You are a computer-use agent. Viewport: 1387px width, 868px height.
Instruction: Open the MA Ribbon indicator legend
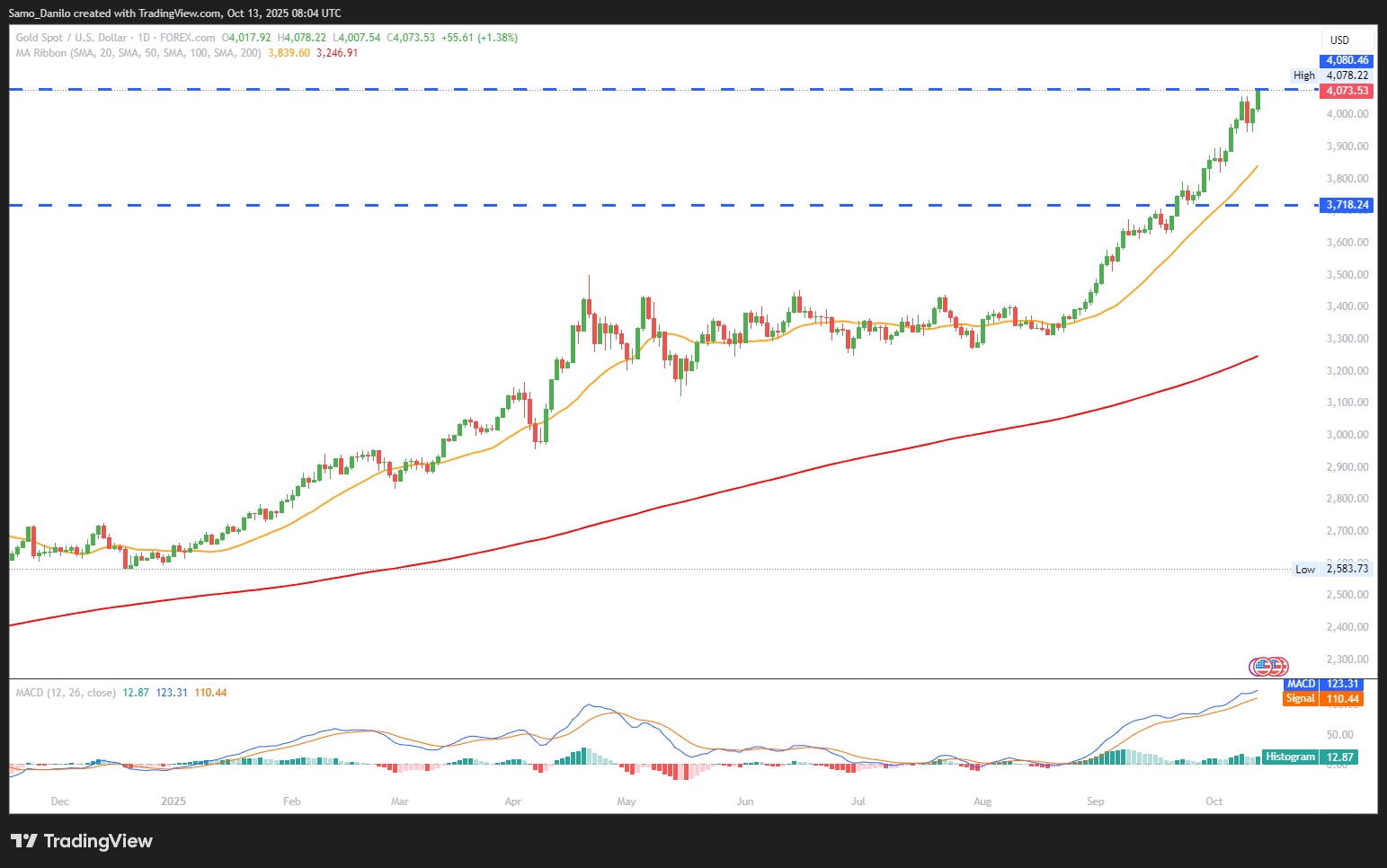click(139, 53)
